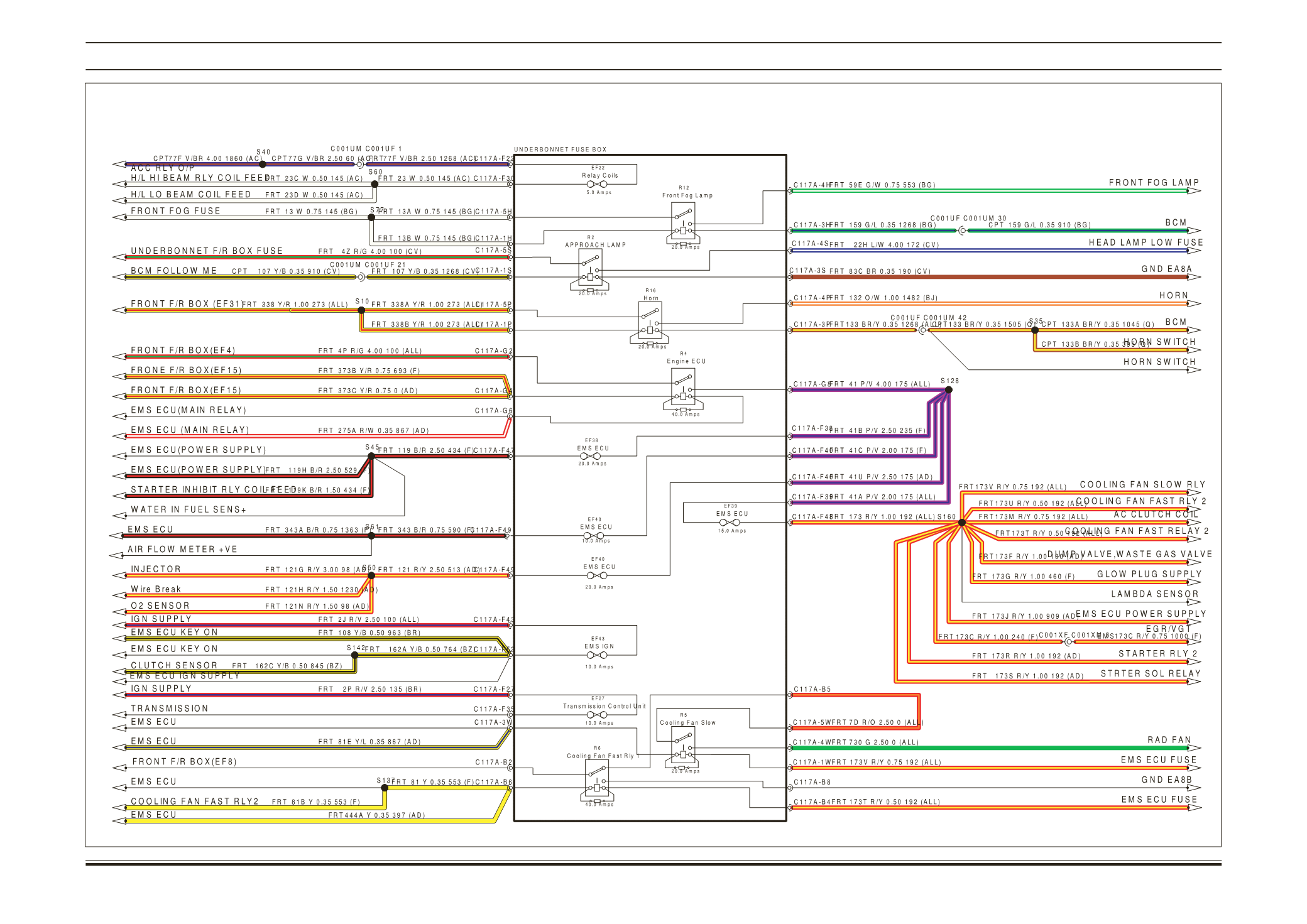The image size is (1307, 924).
Task: Select the EF38 EMS ECU fuse symbol
Action: [x=590, y=456]
